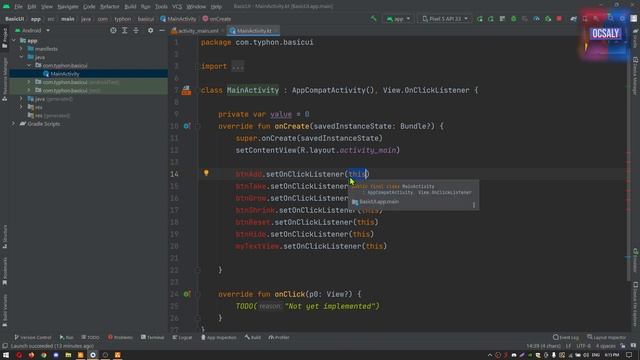The image size is (640, 360).
Task: Start debugging with the Debug bug icon
Action: [x=513, y=19]
